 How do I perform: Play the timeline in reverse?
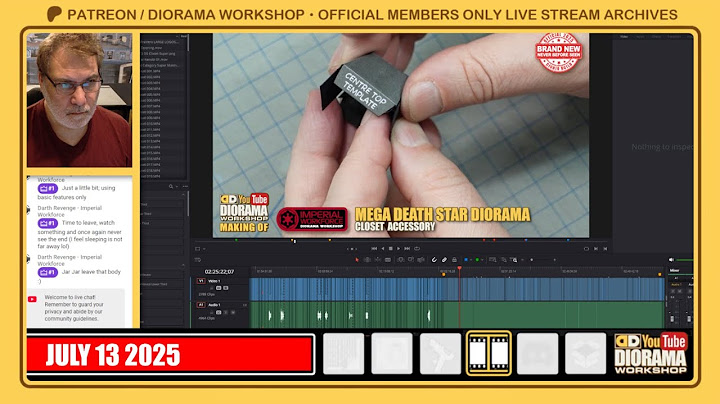click(382, 248)
